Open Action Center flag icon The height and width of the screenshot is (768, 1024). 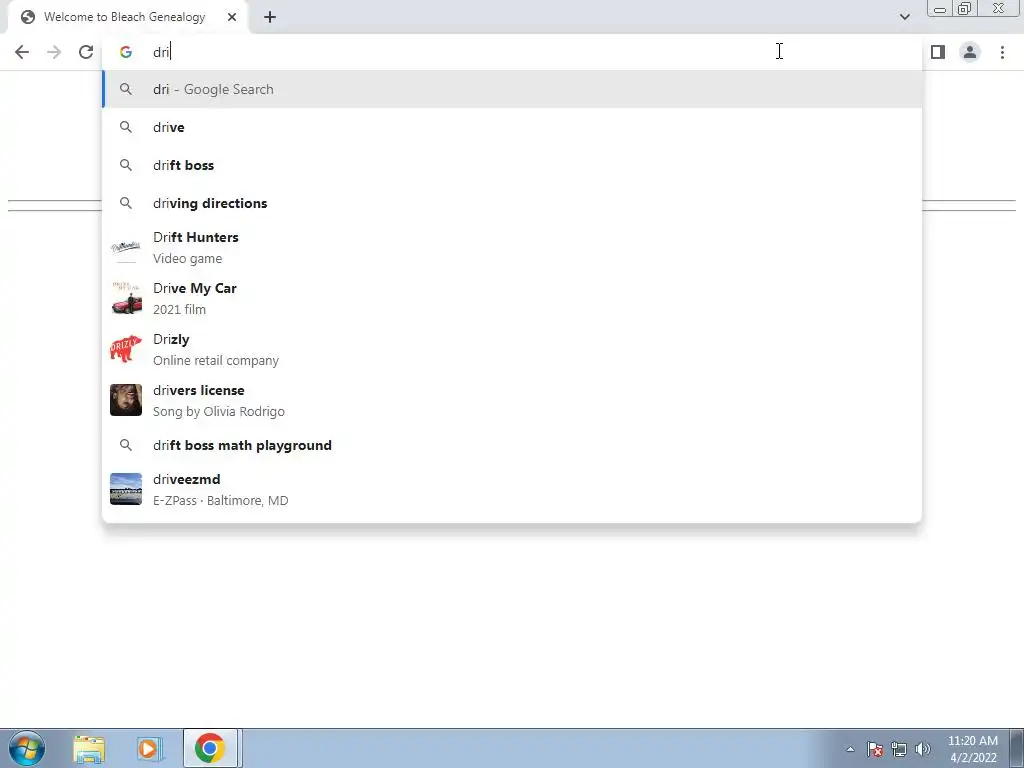coord(874,749)
